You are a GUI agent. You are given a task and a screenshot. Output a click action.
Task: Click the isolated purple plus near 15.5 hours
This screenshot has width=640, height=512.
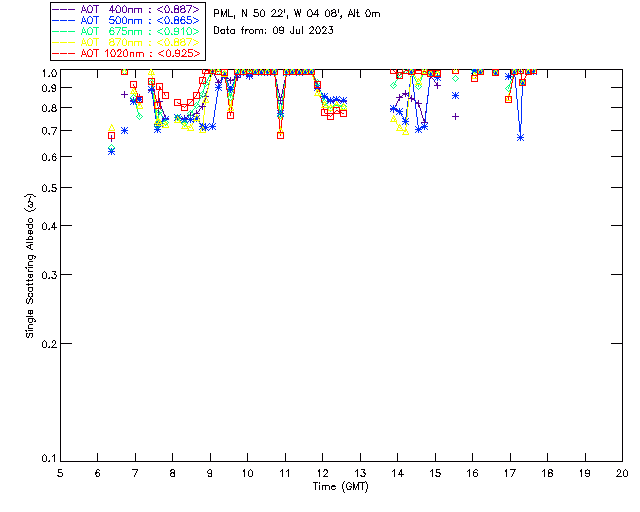coord(456,117)
